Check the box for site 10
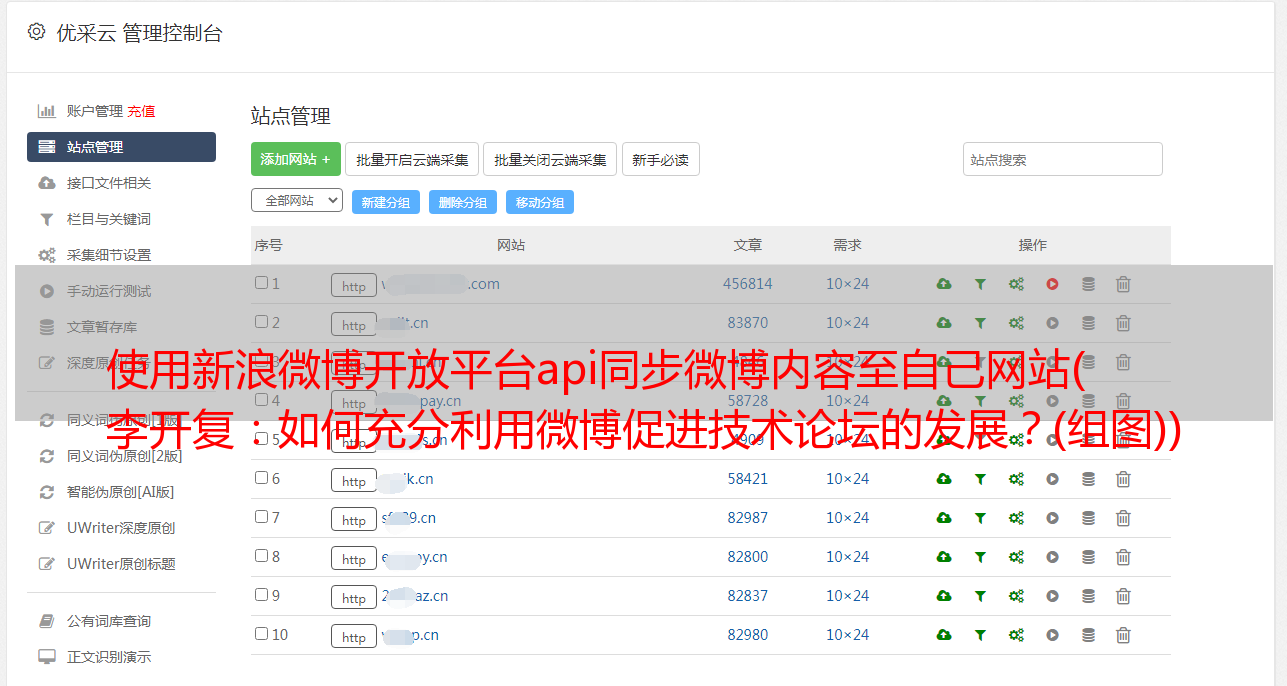Viewport: 1287px width, 686px height. [261, 634]
